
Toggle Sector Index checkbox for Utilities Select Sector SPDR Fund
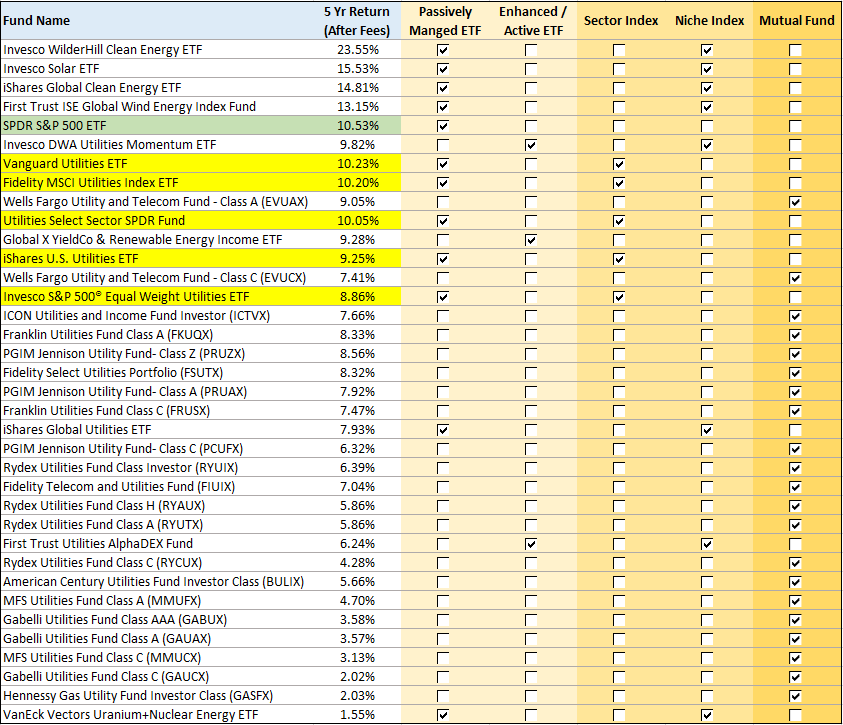click(x=619, y=221)
